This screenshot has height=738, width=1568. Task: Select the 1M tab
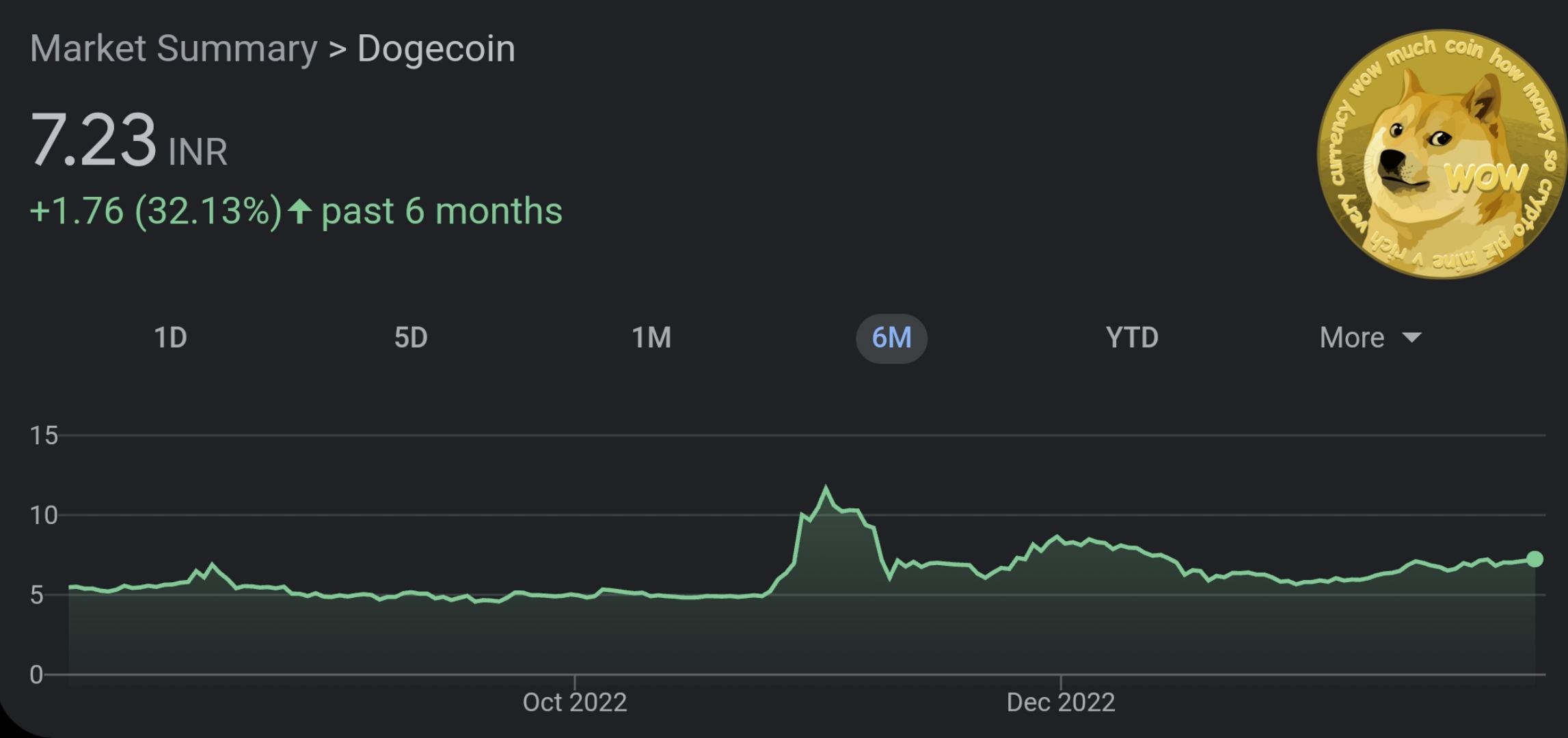tap(652, 338)
